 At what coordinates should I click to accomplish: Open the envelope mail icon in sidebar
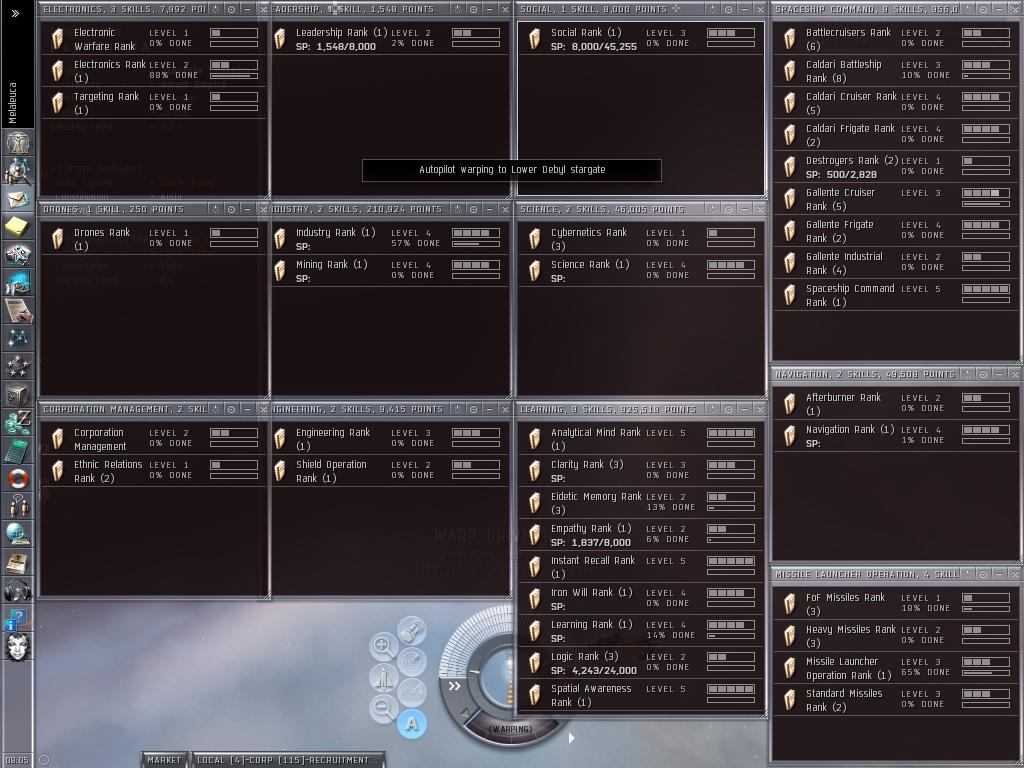click(x=18, y=199)
